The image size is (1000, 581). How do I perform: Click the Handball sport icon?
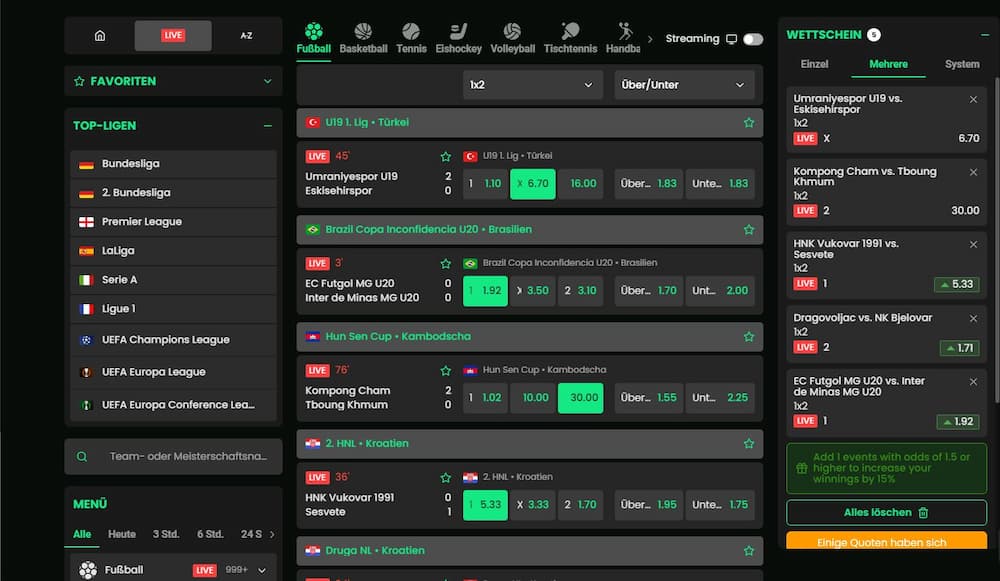click(624, 35)
